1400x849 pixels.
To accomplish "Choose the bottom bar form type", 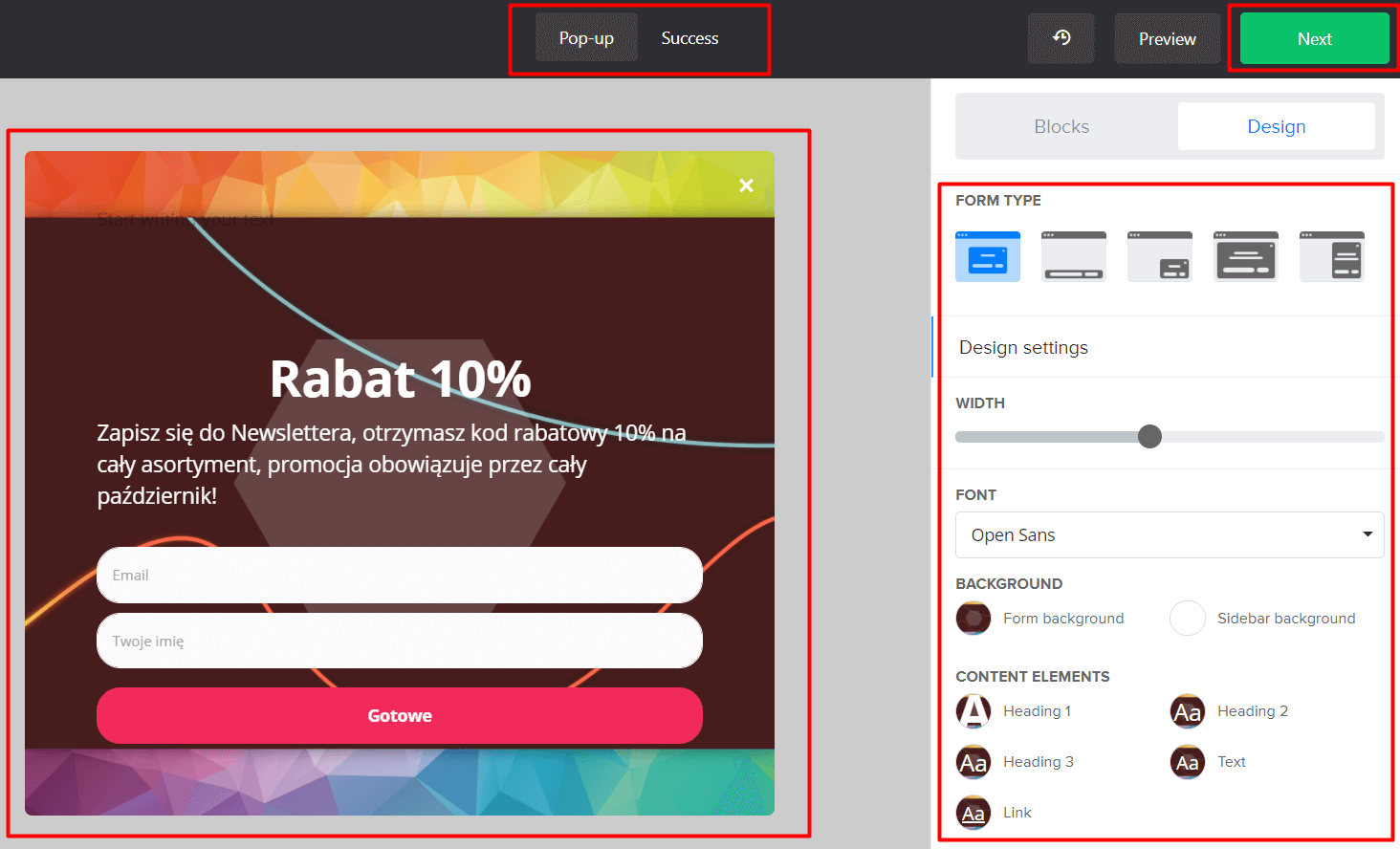I will click(x=1073, y=256).
